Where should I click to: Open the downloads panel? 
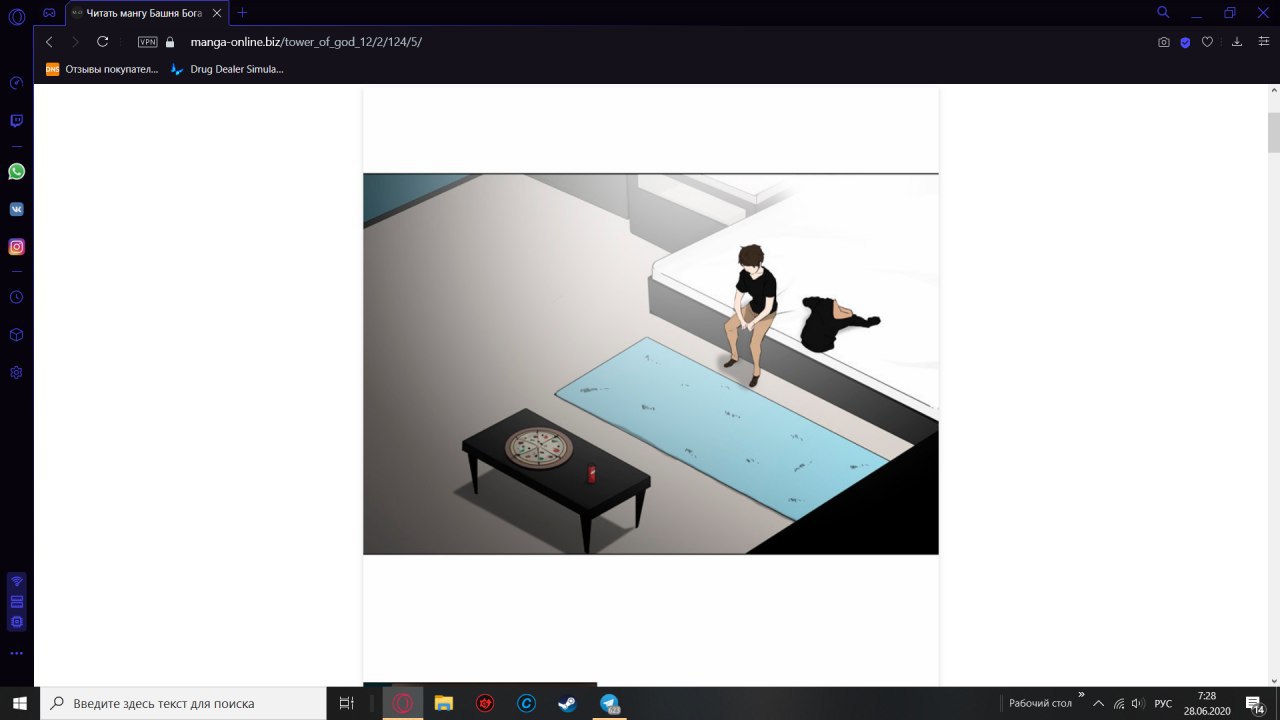(x=1237, y=42)
